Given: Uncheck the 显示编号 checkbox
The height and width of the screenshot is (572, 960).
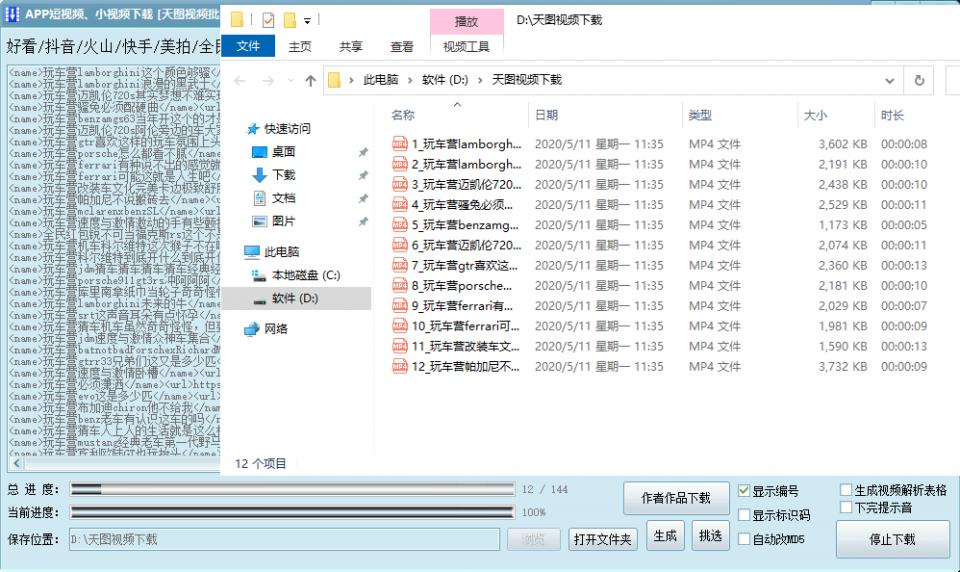Looking at the screenshot, I should pyautogui.click(x=744, y=491).
